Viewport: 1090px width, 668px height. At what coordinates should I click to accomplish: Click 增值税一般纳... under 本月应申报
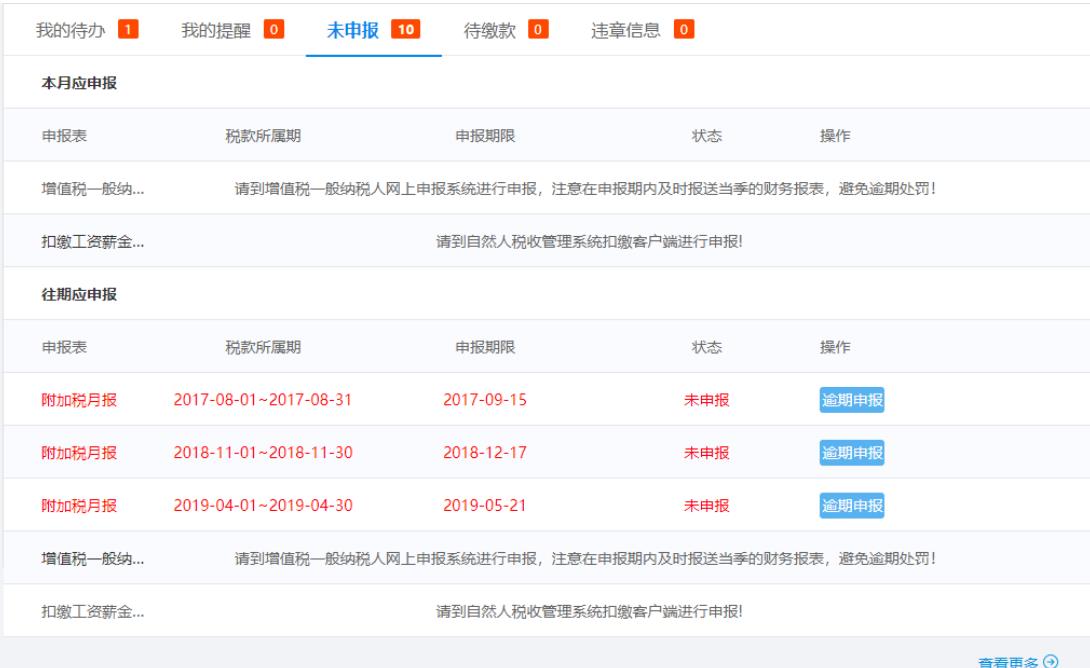click(x=92, y=188)
